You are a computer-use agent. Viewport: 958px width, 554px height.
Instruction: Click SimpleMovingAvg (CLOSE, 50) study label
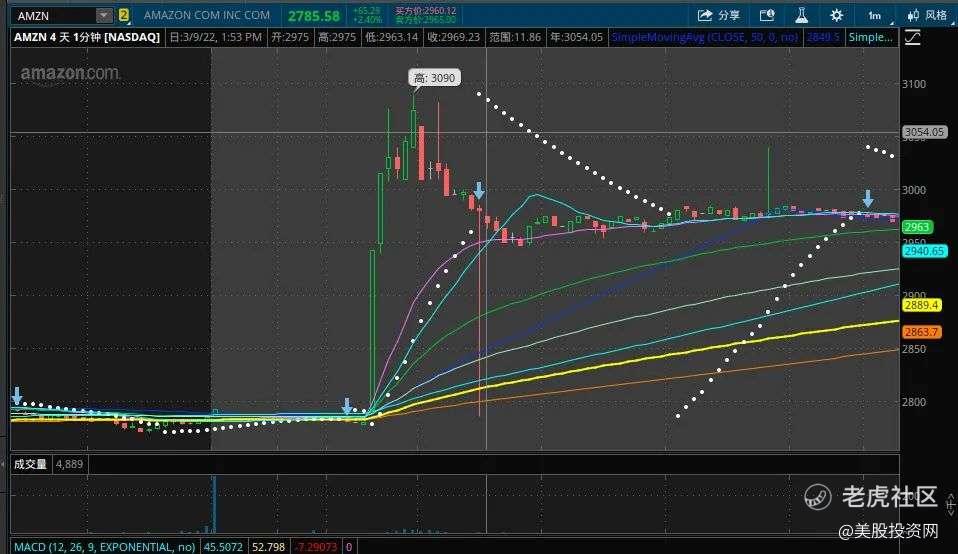(x=704, y=37)
